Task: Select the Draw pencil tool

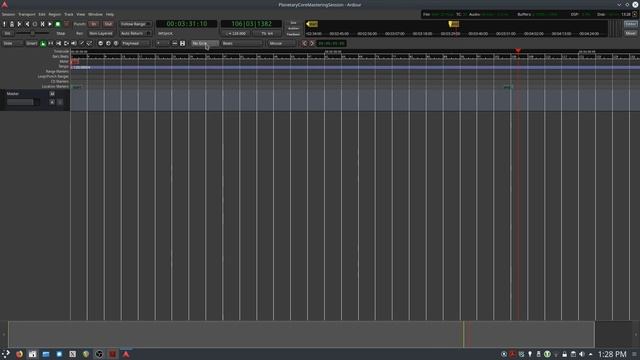Action: pos(82,43)
